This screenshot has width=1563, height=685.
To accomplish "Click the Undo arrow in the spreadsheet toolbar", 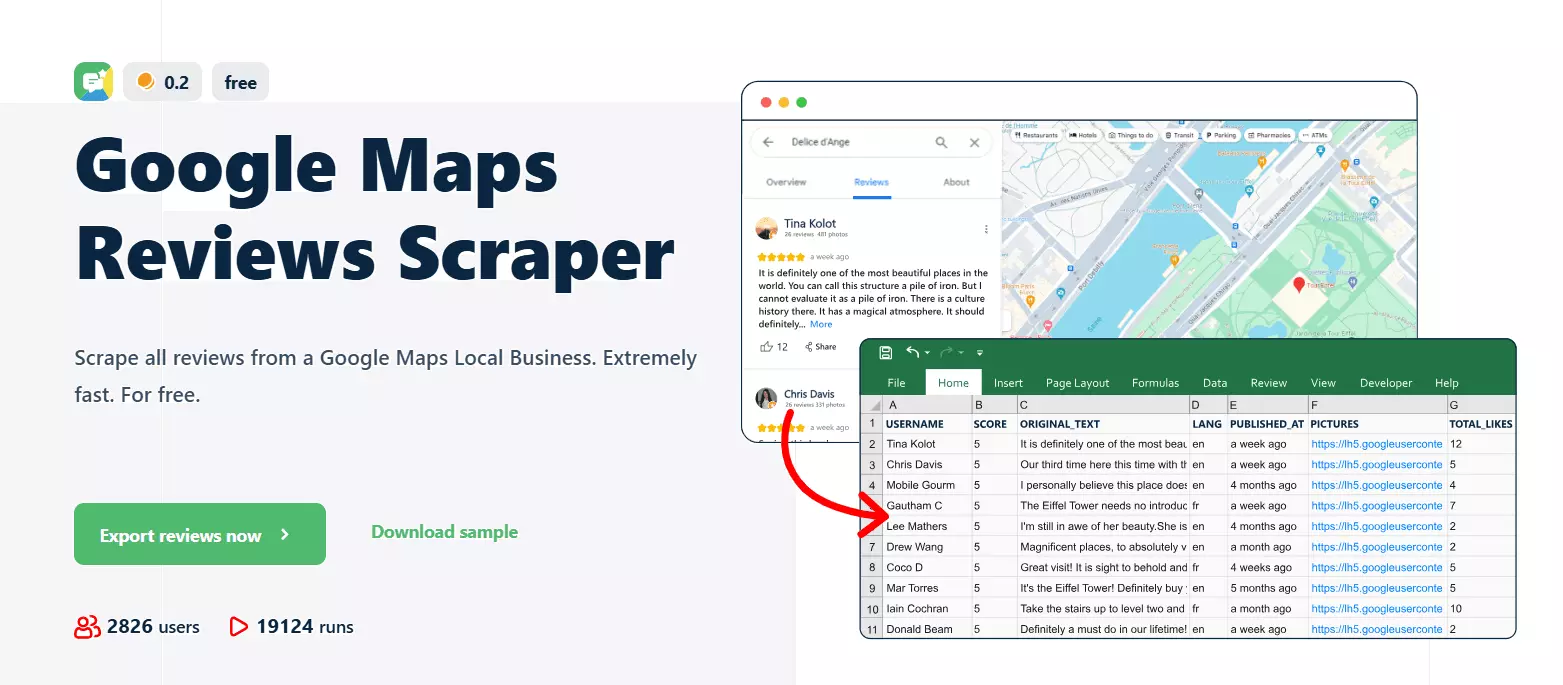I will coord(912,352).
